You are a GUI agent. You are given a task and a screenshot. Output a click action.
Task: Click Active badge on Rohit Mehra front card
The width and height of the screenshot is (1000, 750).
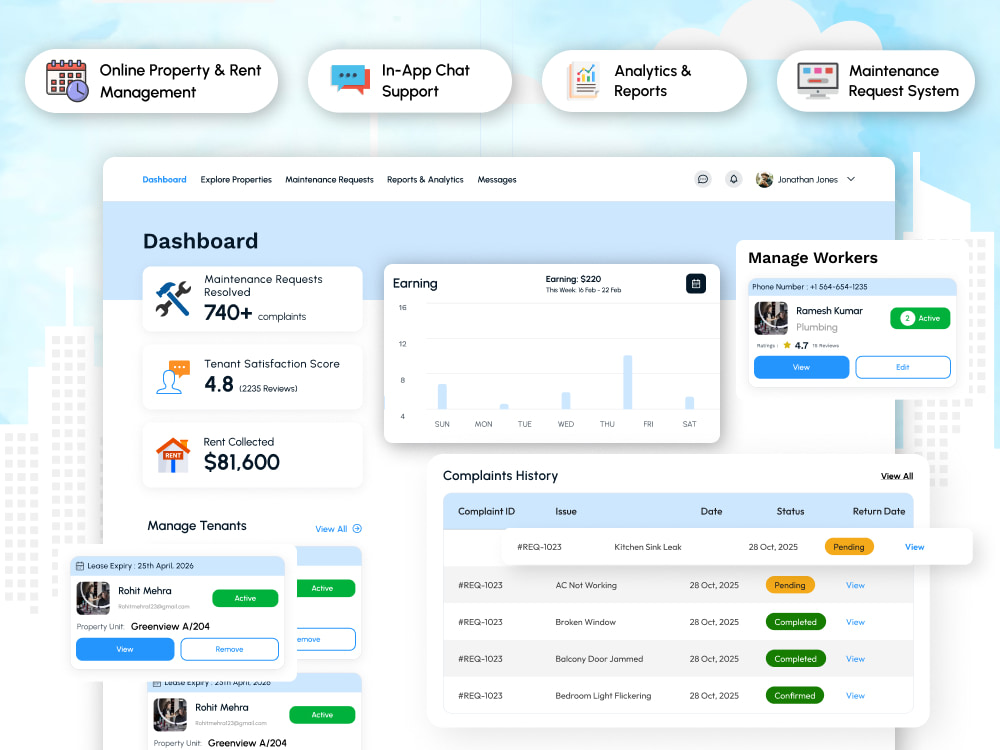tap(245, 598)
